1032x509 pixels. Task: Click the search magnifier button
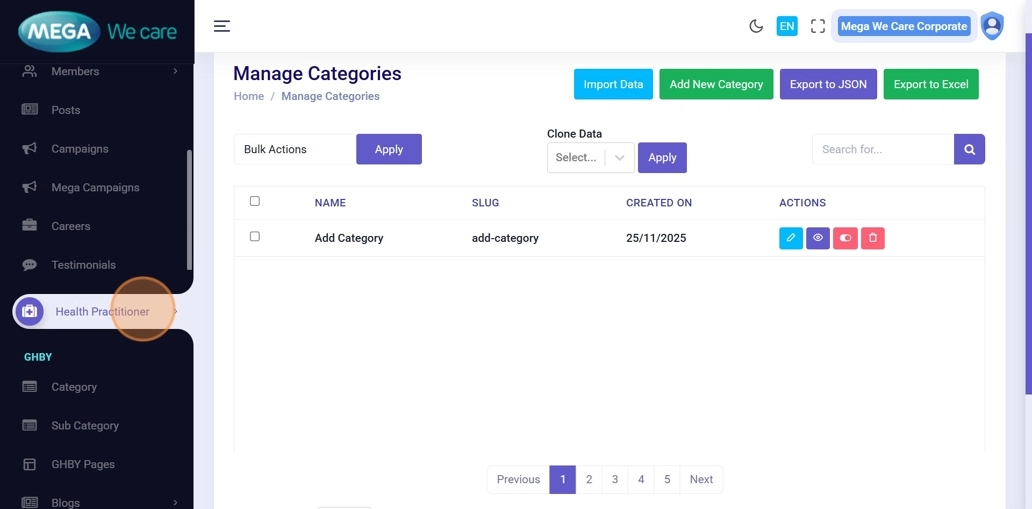click(969, 149)
